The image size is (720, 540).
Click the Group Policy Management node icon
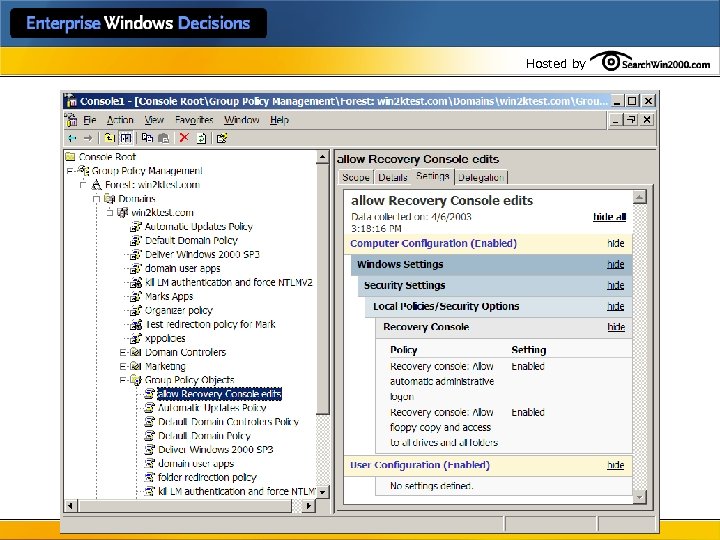[x=84, y=170]
